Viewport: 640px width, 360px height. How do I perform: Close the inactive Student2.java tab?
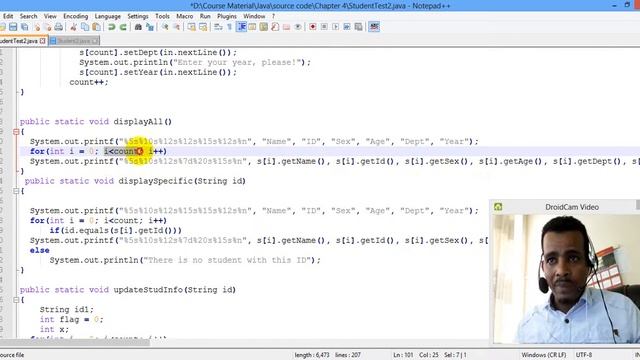pos(95,41)
